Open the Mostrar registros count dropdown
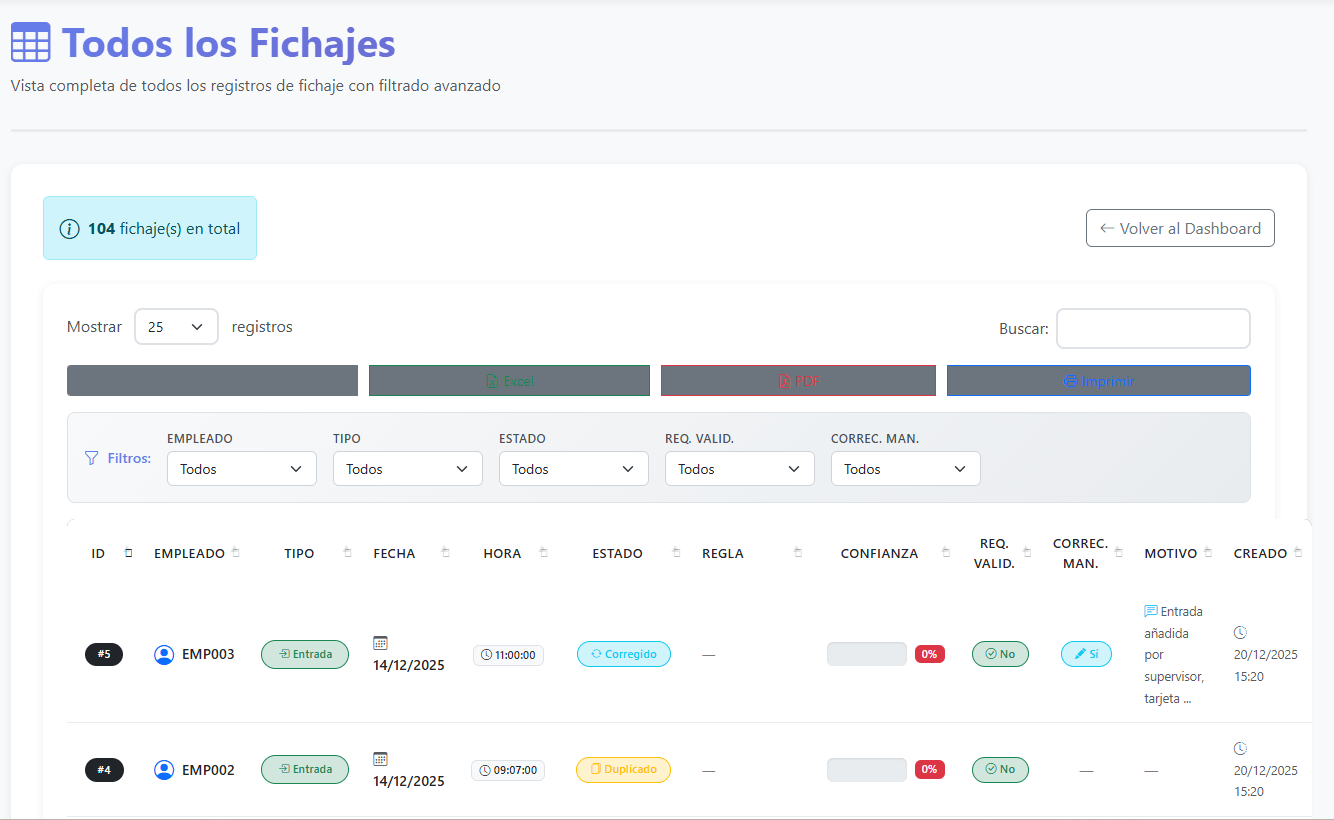This screenshot has height=820, width=1334. pyautogui.click(x=176, y=327)
